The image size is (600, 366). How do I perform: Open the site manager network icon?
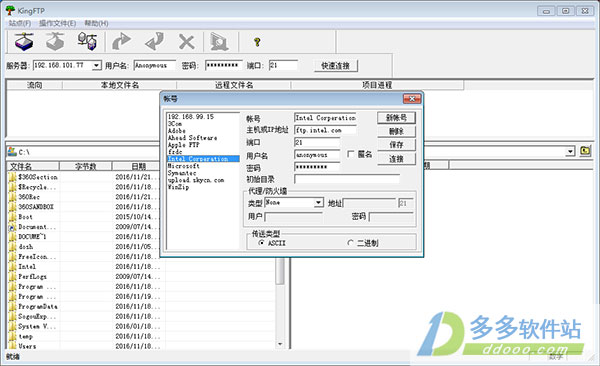pyautogui.click(x=87, y=41)
